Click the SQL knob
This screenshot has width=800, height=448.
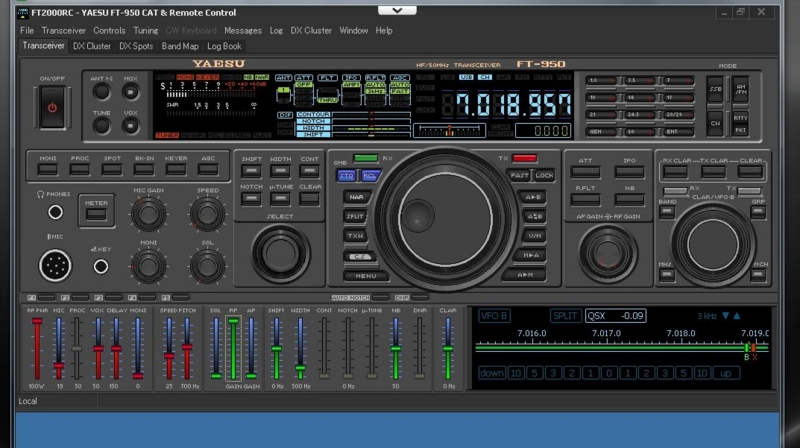click(207, 265)
